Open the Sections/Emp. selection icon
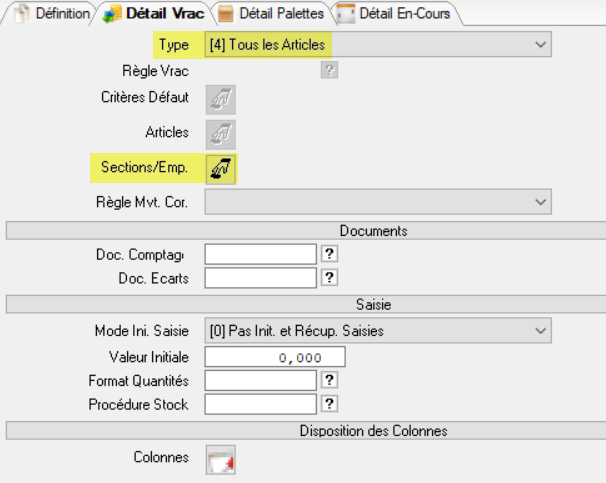The image size is (606, 483). click(221, 168)
